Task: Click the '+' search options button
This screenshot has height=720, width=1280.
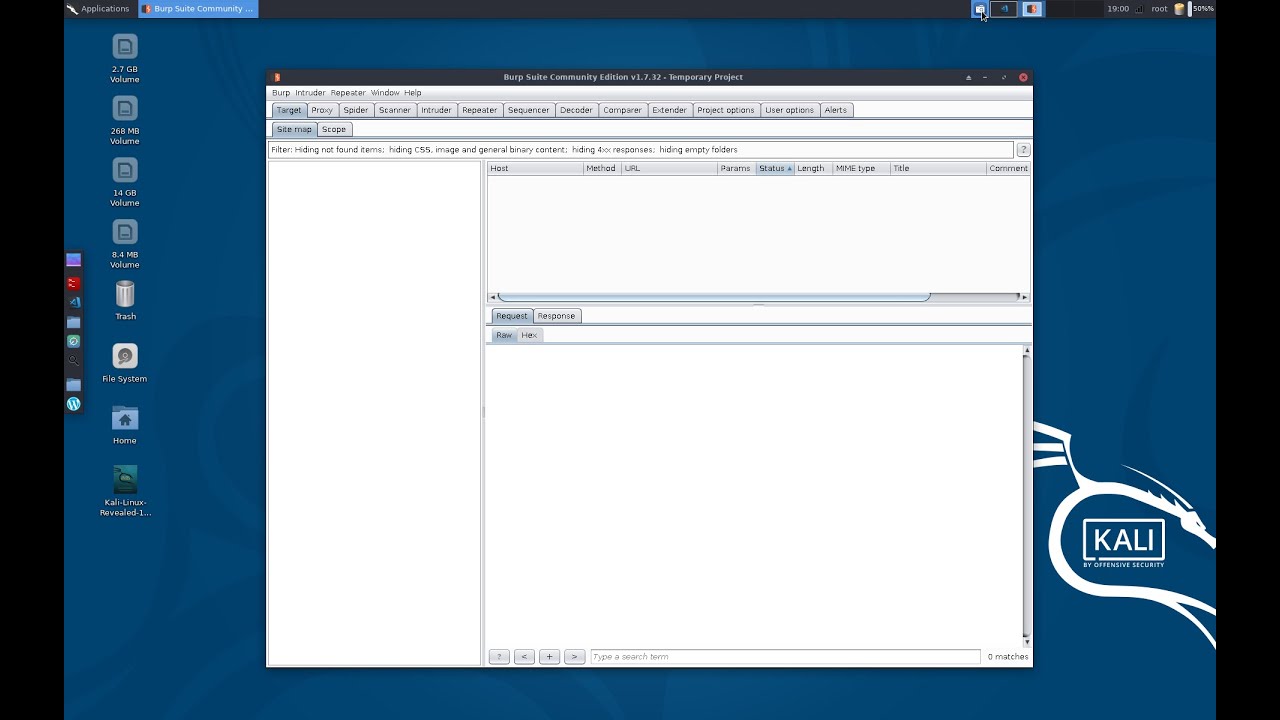Action: [549, 657]
